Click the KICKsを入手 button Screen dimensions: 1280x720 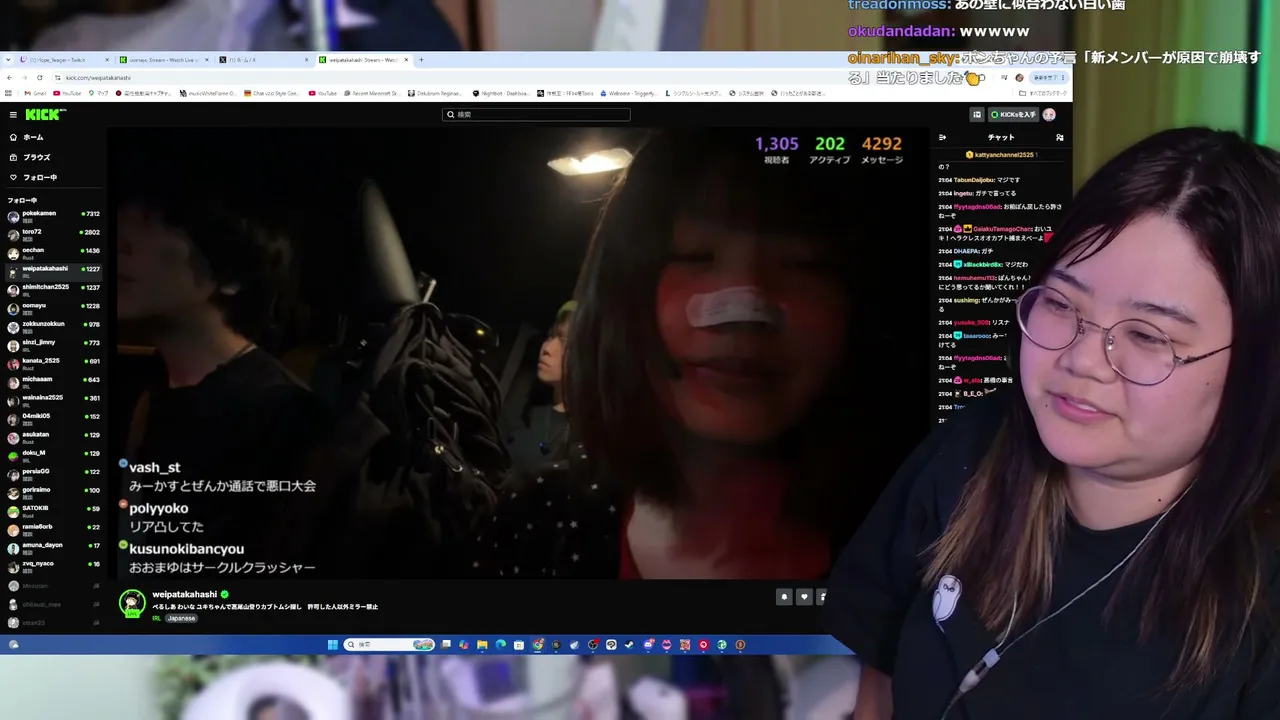click(1013, 115)
